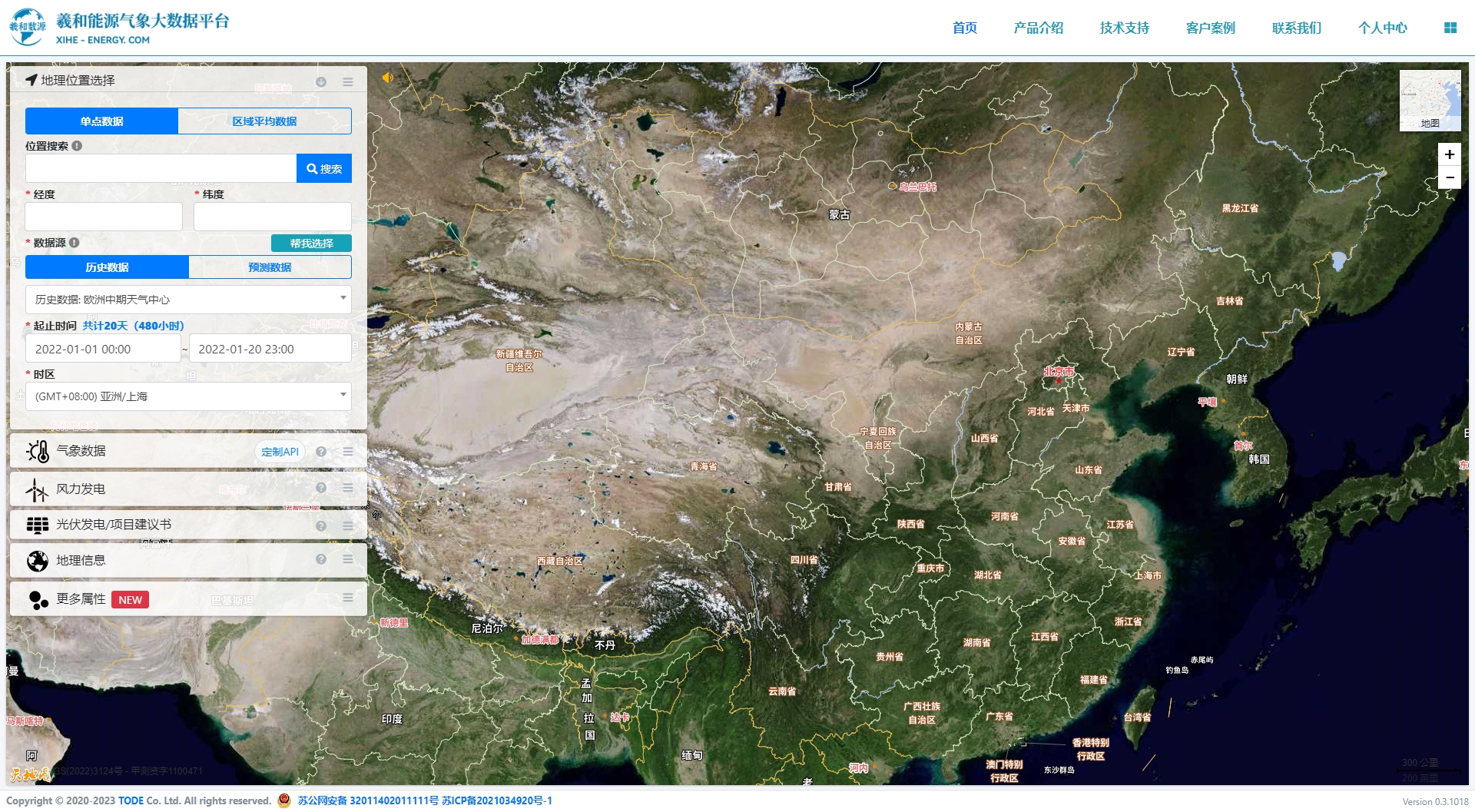Click the 定制API button
1475x812 pixels.
click(x=280, y=452)
